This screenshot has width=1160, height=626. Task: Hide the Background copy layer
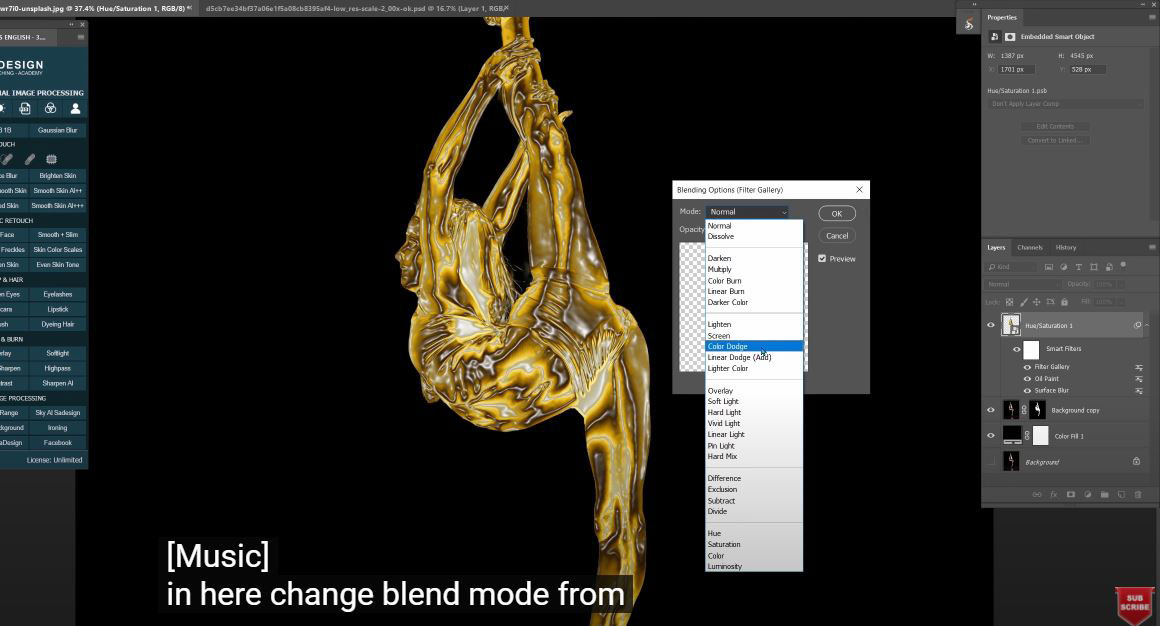click(991, 410)
